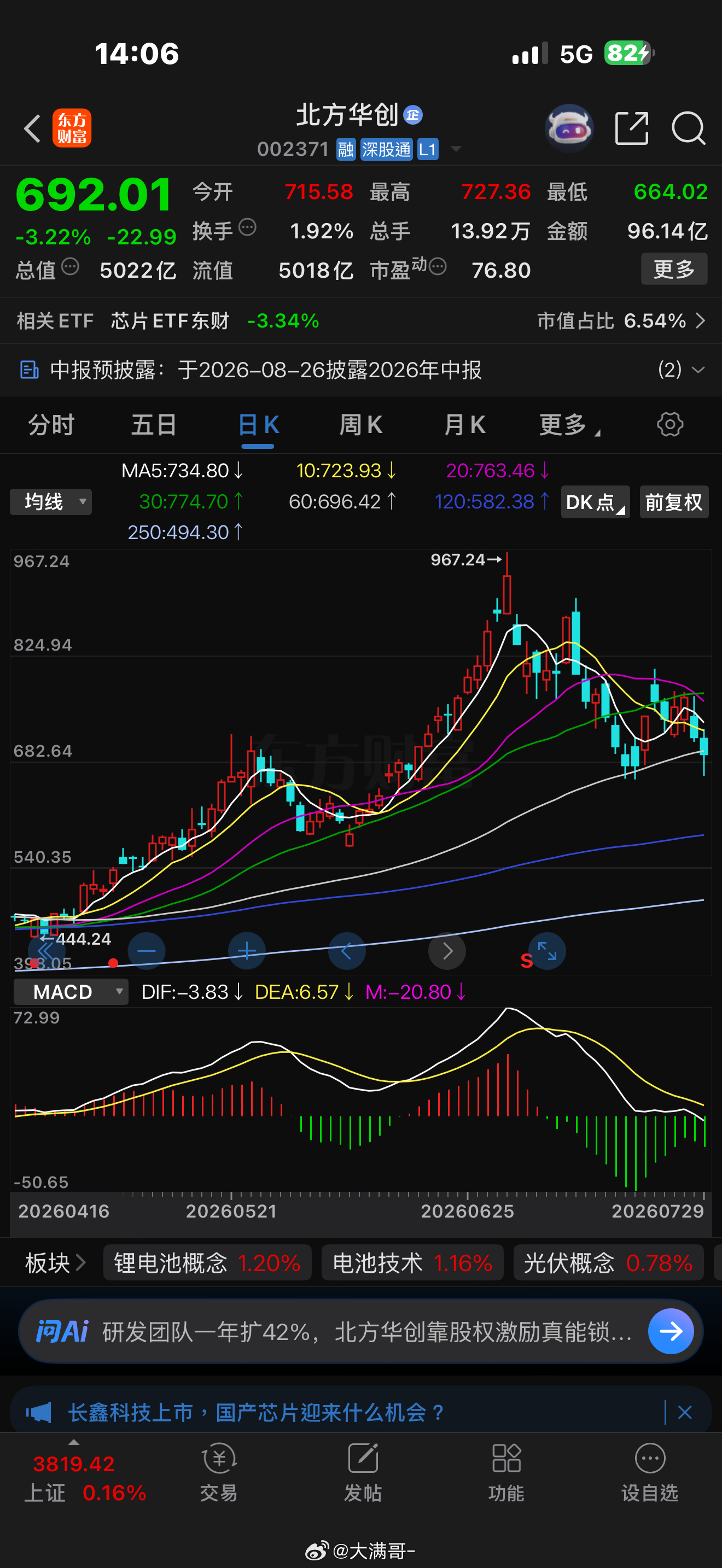Tap the L1 quote level badge

[x=427, y=149]
